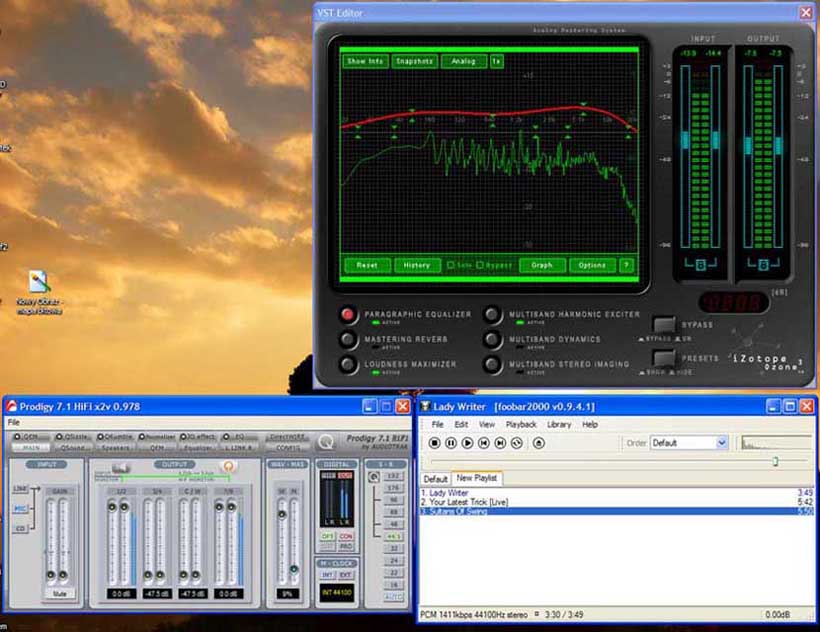Select the Multiband Dynamics module button
Viewport: 820px width, 632px height.
pyautogui.click(x=492, y=339)
